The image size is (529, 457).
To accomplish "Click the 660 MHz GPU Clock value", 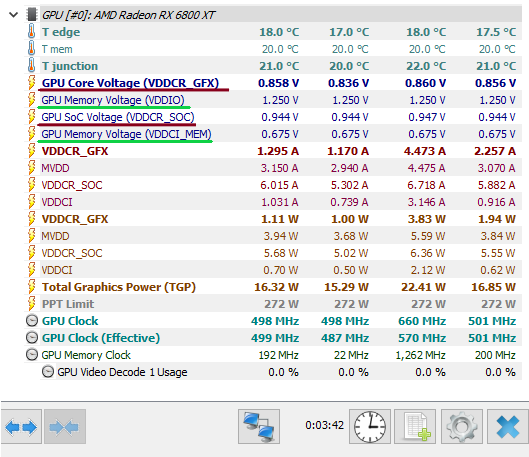I will (x=422, y=321).
